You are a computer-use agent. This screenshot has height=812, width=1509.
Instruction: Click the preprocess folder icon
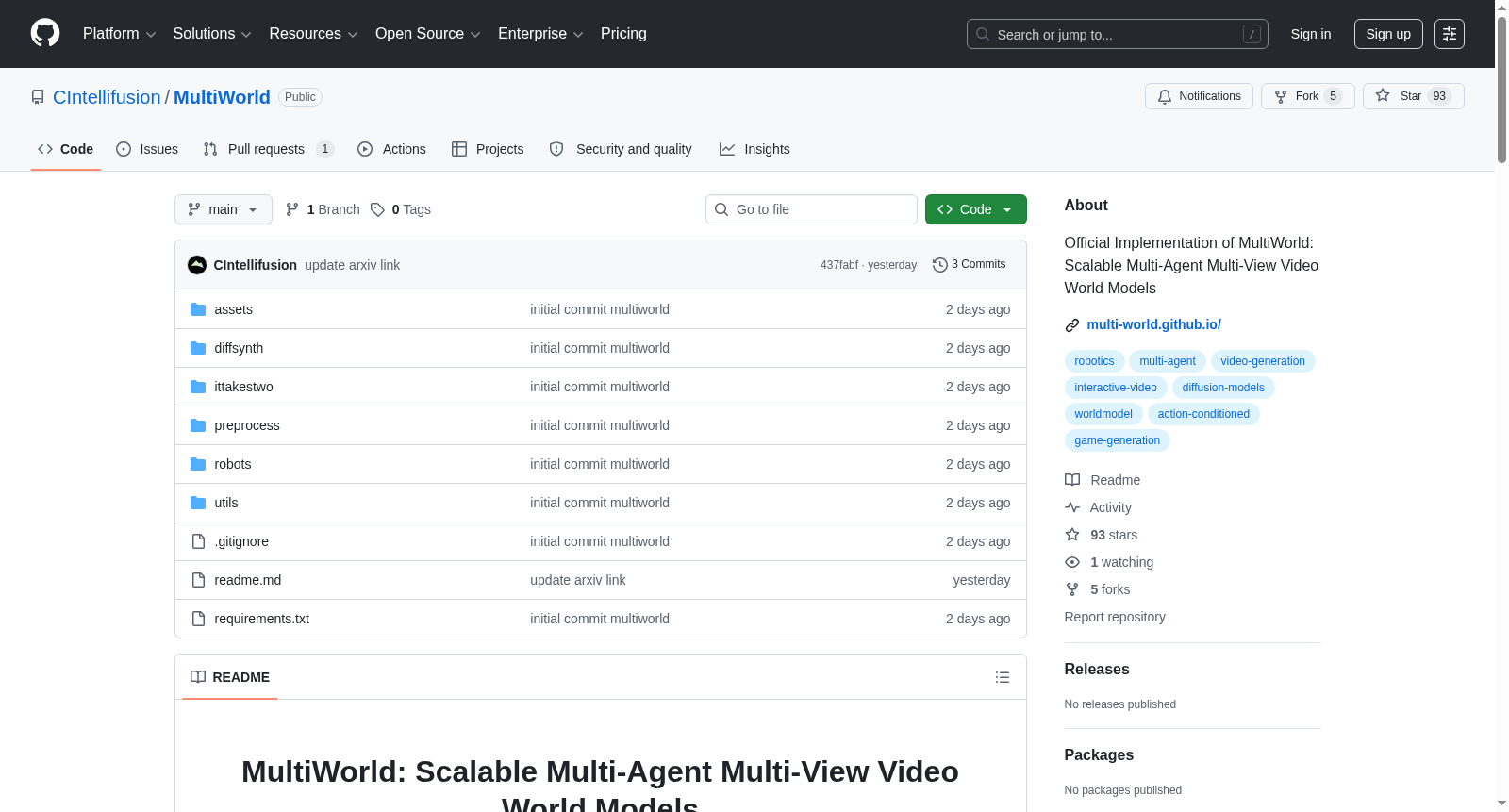tap(198, 425)
